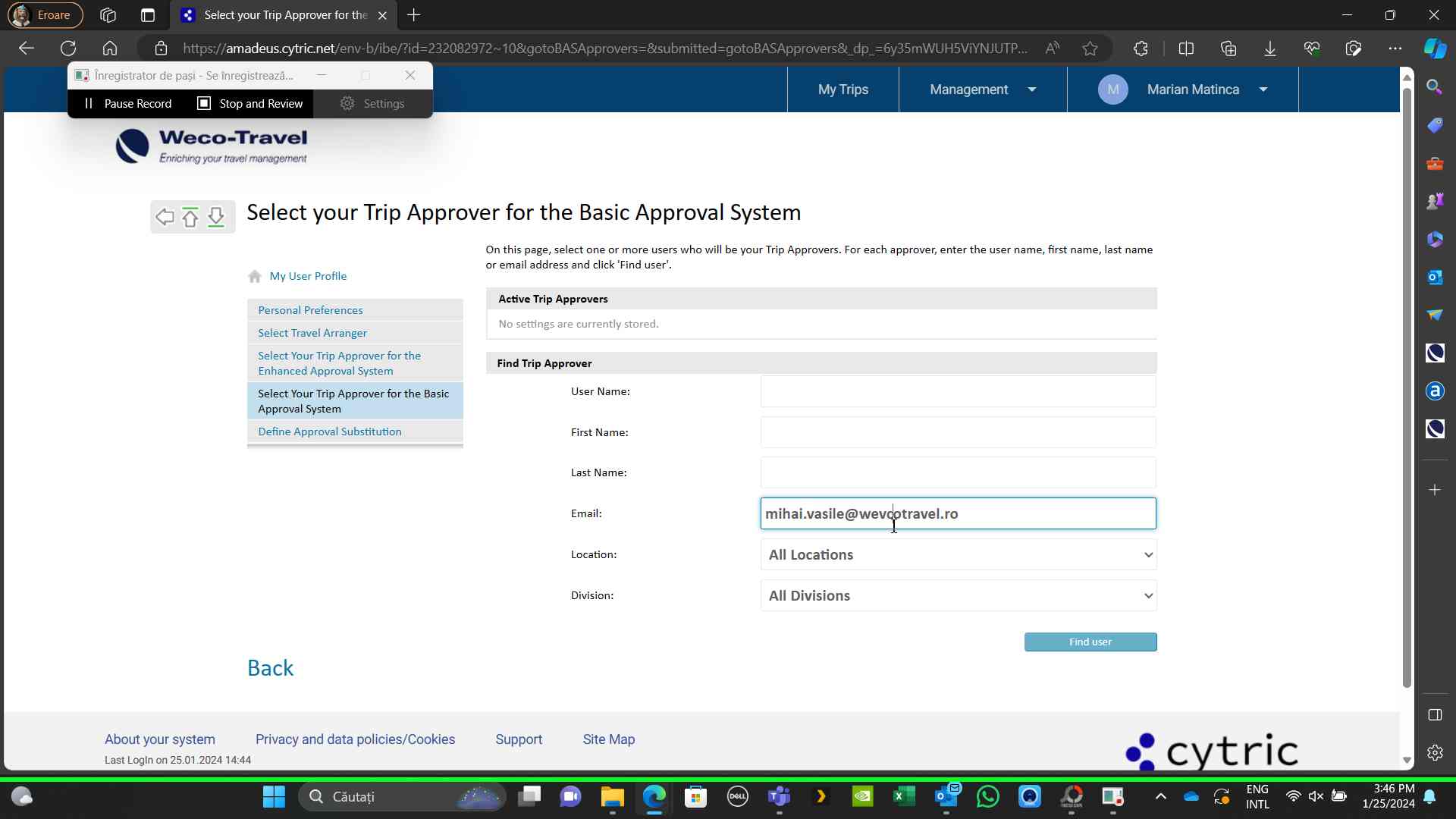Pause the steps recording
The height and width of the screenshot is (819, 1456).
tap(127, 104)
